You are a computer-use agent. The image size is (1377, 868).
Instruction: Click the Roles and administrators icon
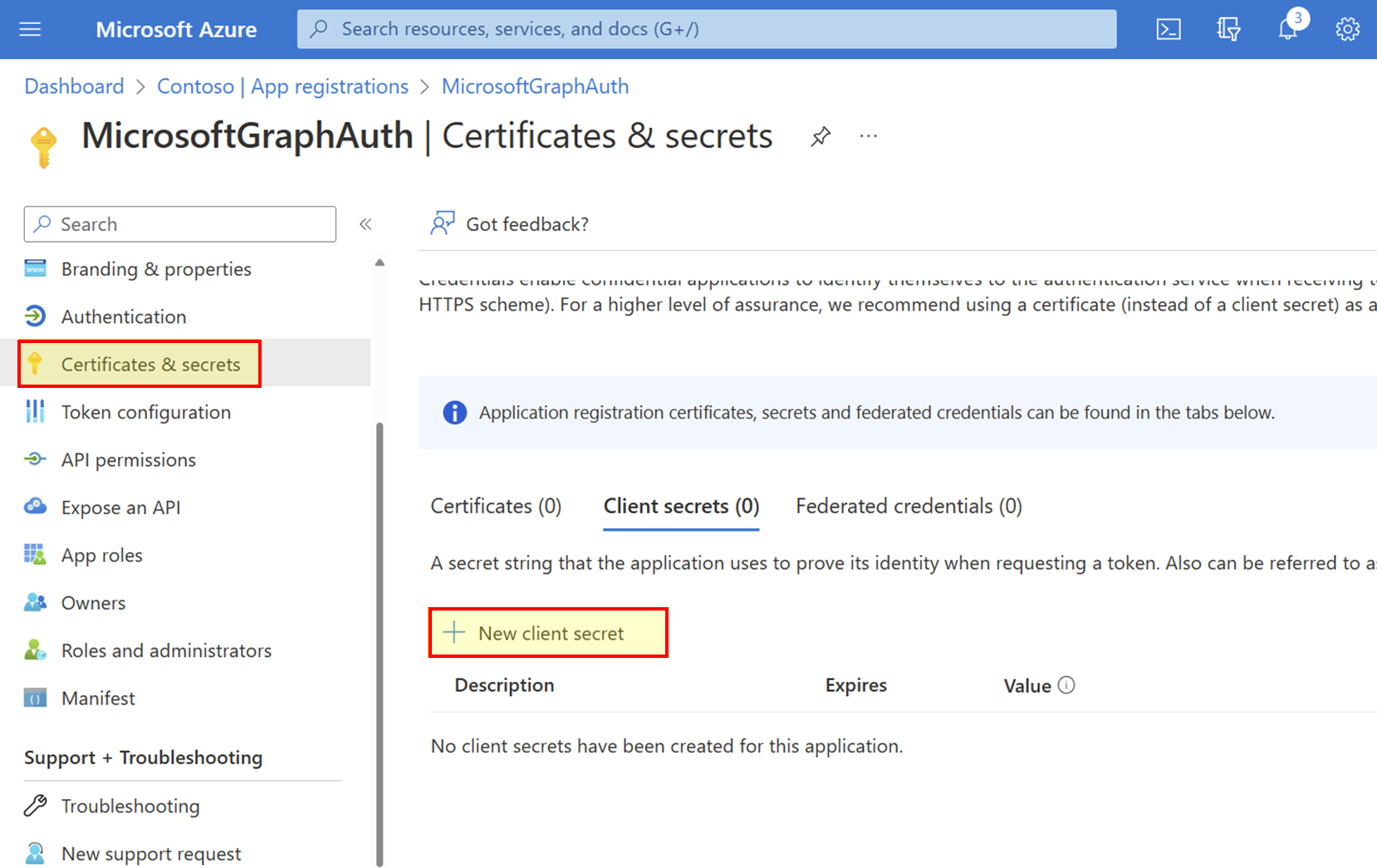tap(35, 650)
